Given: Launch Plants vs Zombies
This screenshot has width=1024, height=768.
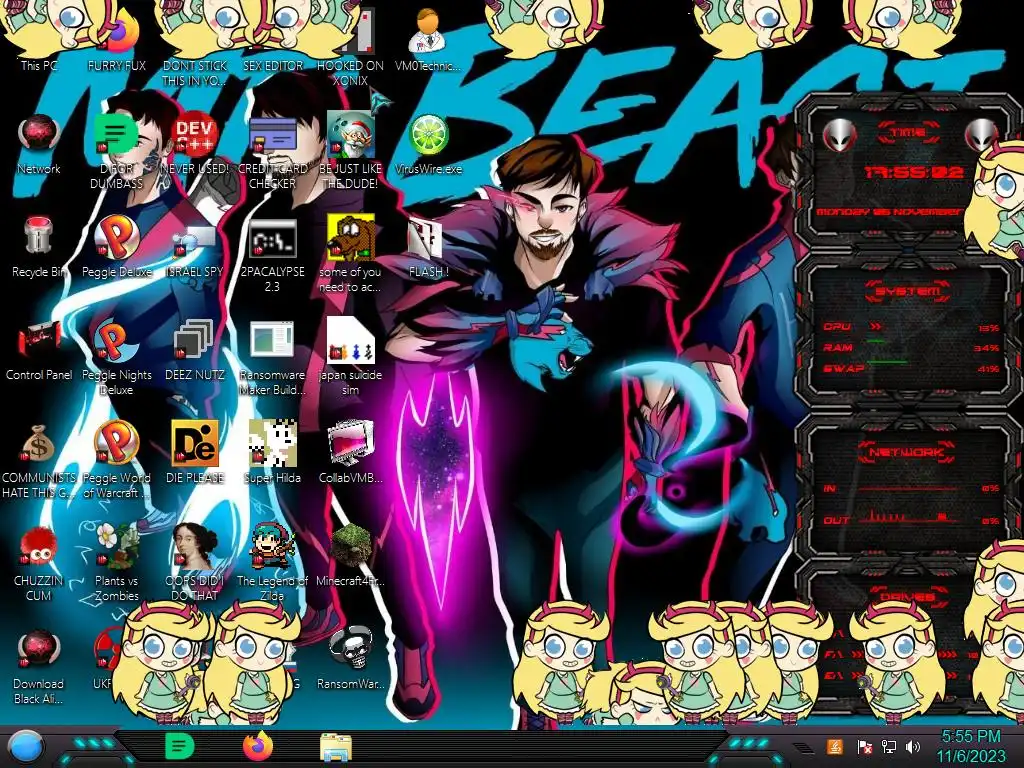Looking at the screenshot, I should click(116, 563).
